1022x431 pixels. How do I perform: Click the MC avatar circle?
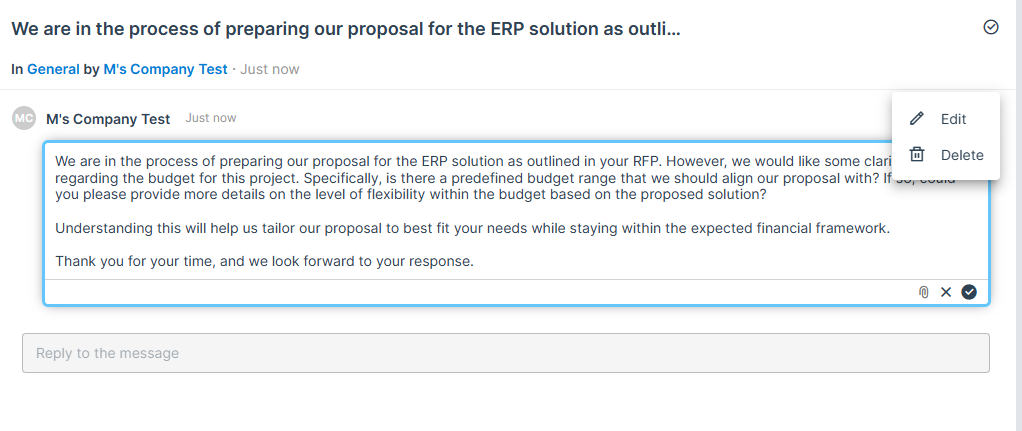tap(24, 118)
